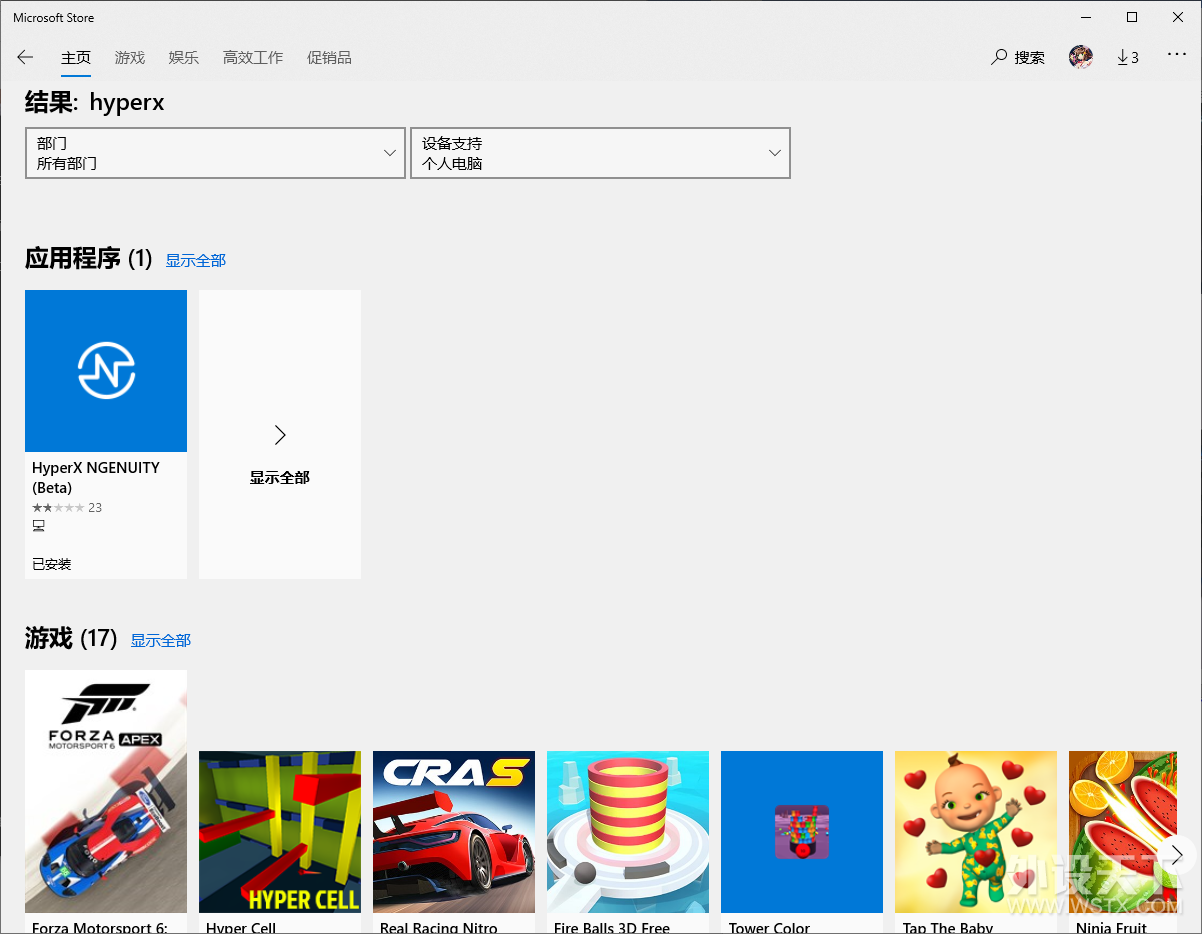Switch to the 主页 tab
This screenshot has width=1202, height=934.
(76, 58)
